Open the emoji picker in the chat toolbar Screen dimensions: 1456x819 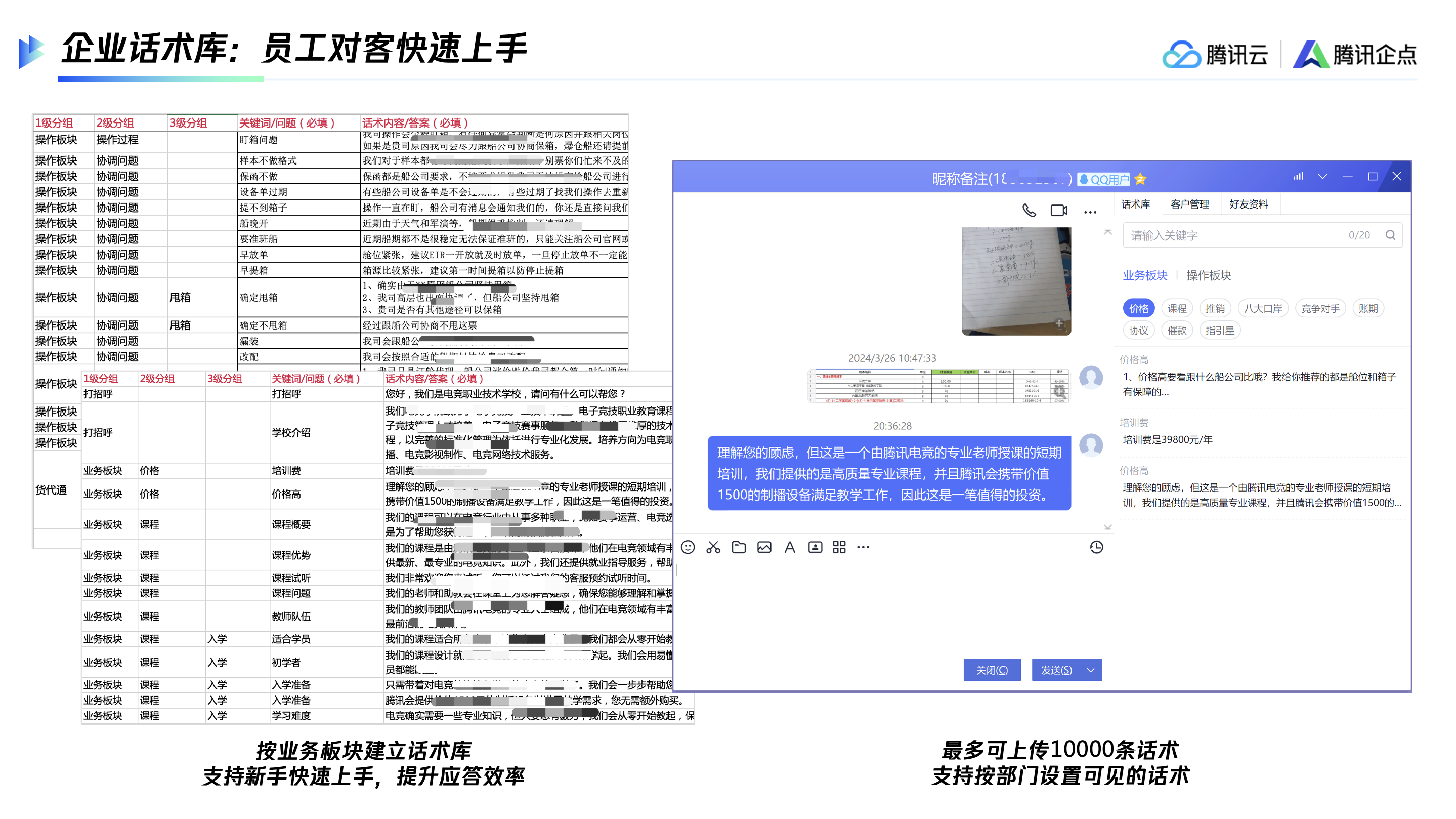click(x=688, y=547)
